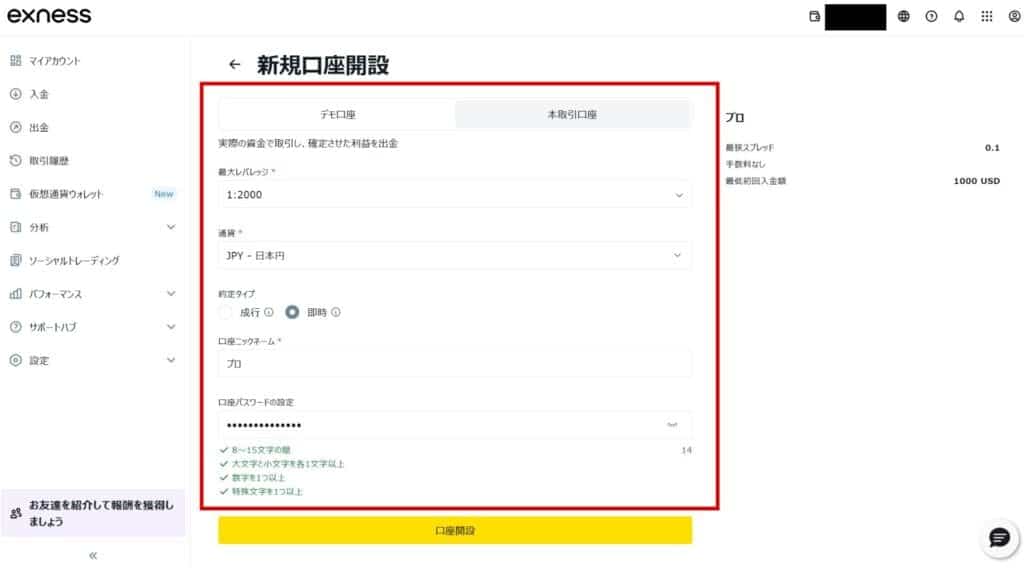1024x576 pixels.
Task: Click the 8〜15文字の間 password requirement
Action: tap(261, 450)
